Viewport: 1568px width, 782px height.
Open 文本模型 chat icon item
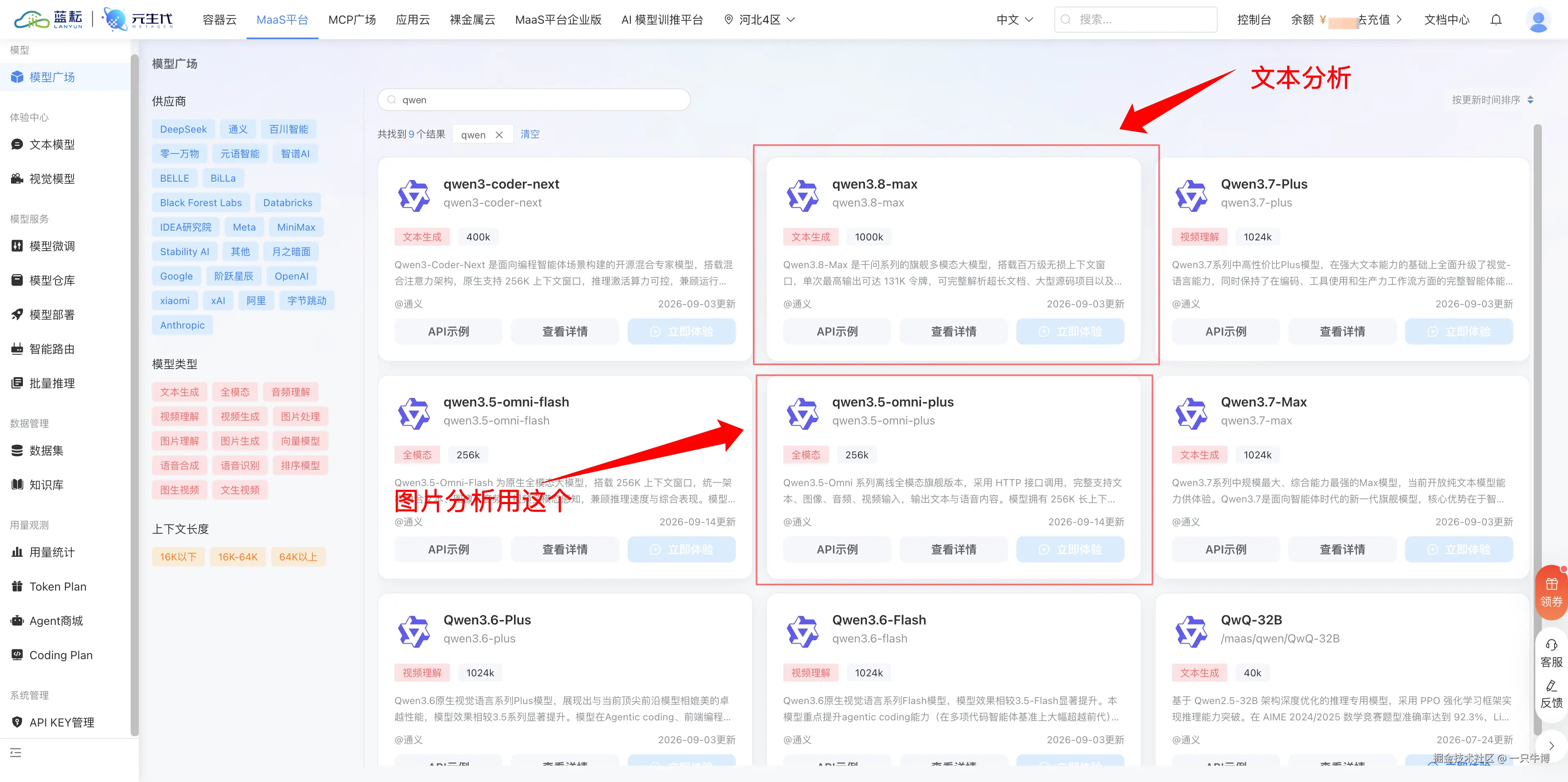[x=17, y=144]
